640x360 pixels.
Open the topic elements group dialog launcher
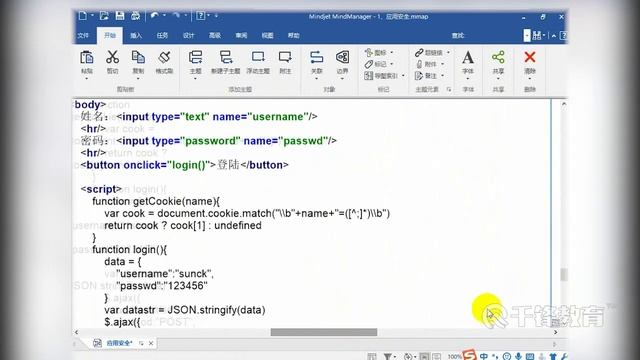pos(449,89)
